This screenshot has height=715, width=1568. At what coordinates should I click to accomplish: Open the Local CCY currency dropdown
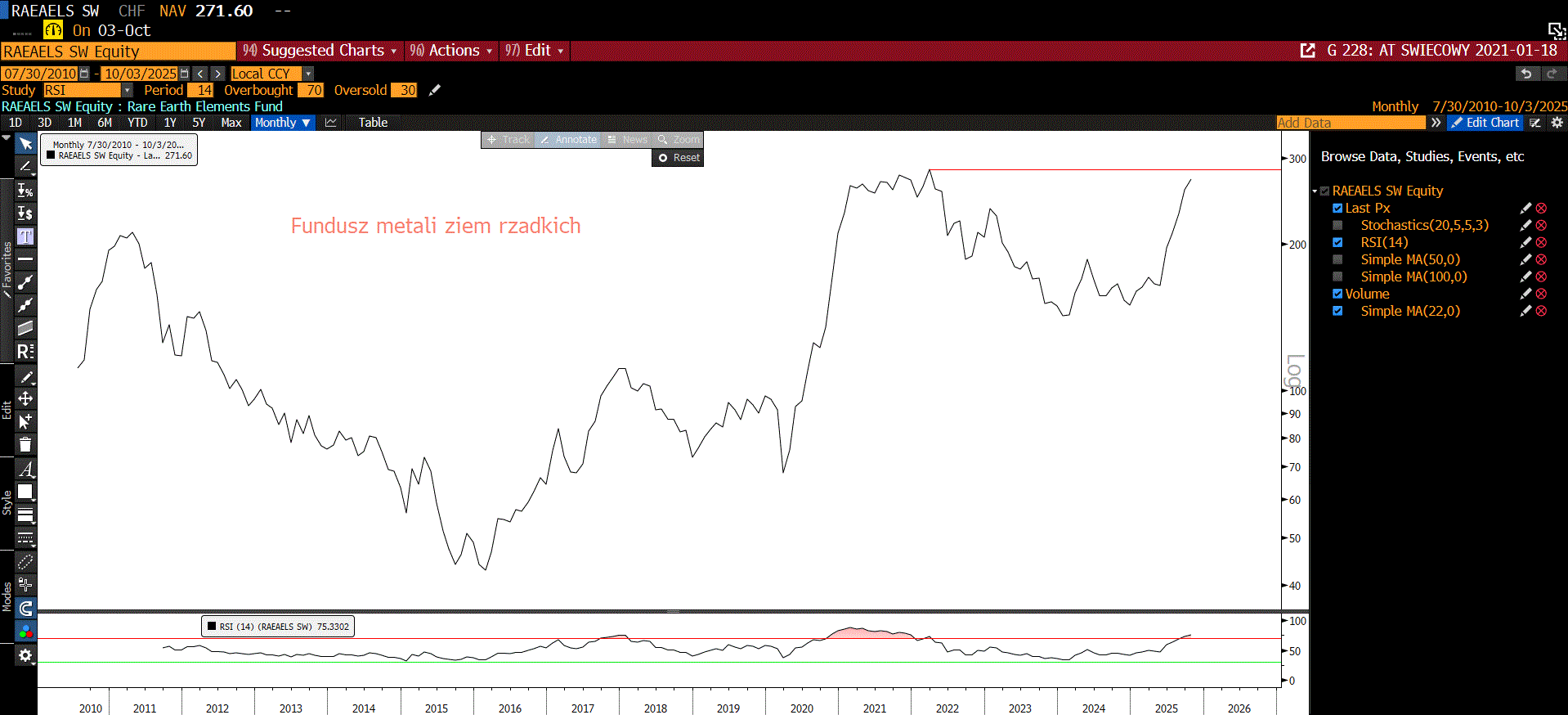(308, 74)
